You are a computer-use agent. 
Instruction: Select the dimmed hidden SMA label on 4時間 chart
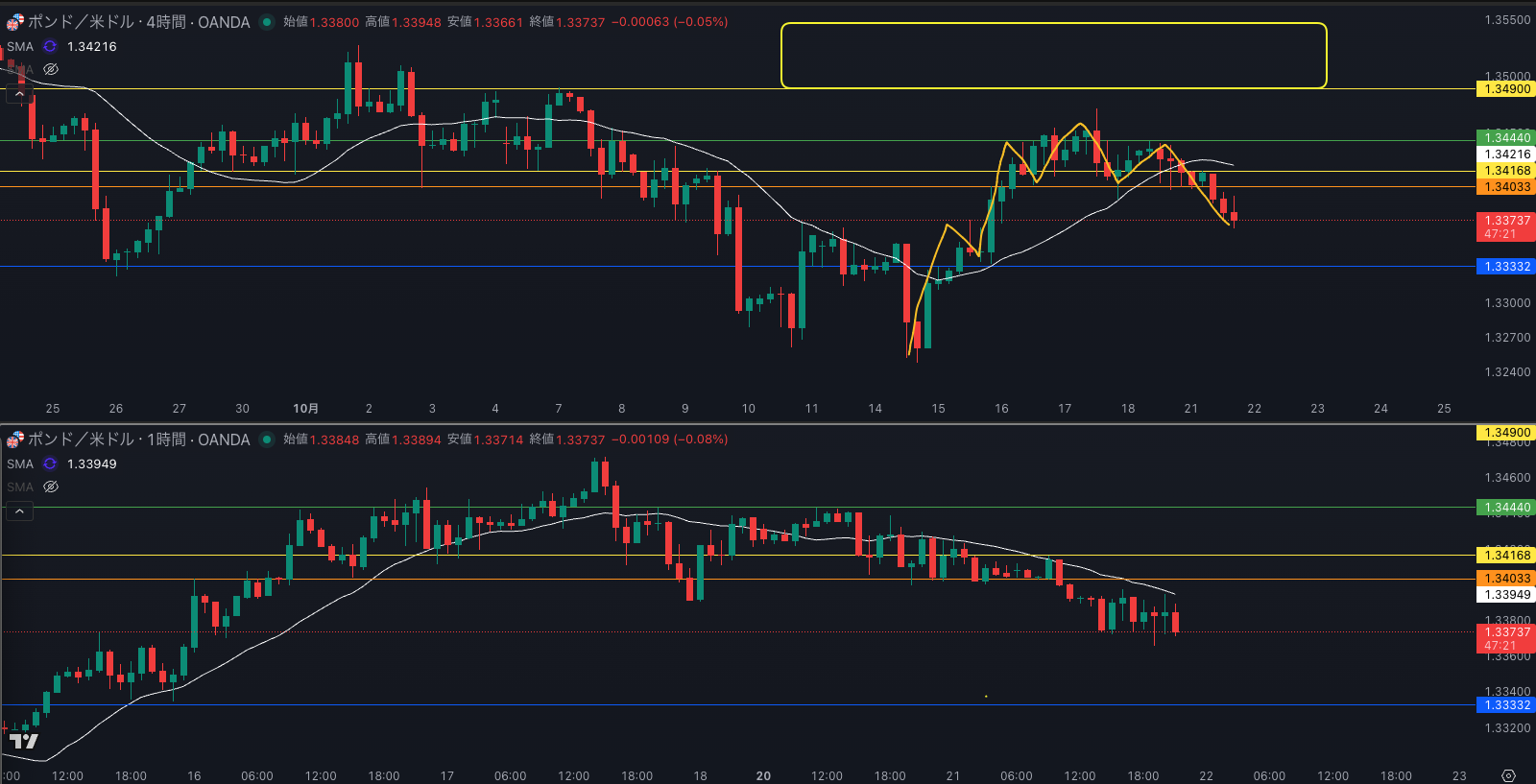(20, 69)
